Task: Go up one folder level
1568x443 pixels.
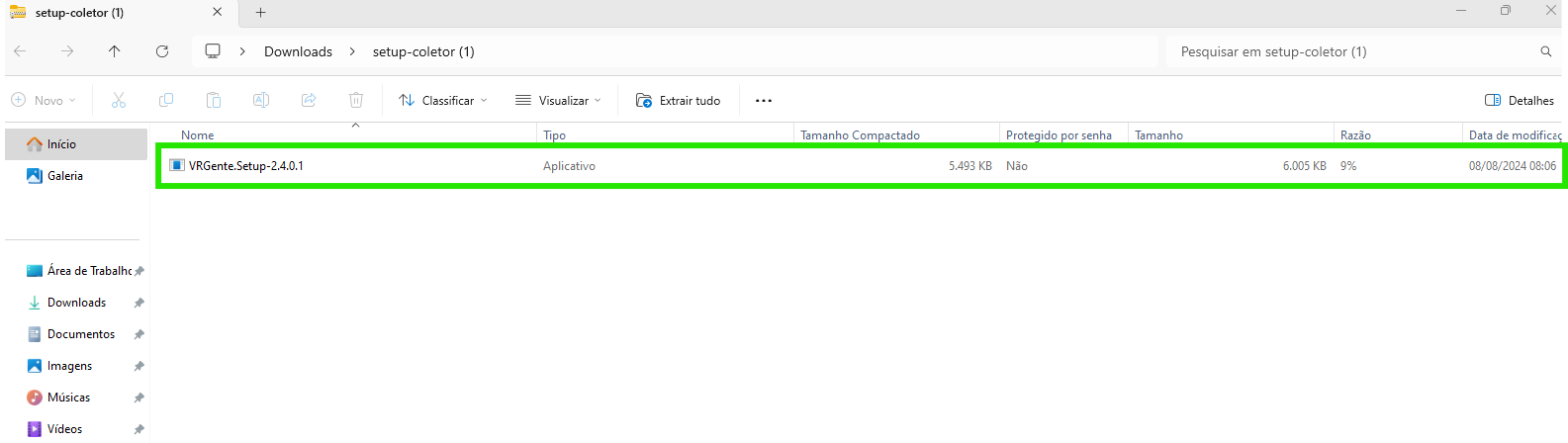Action: 115,51
